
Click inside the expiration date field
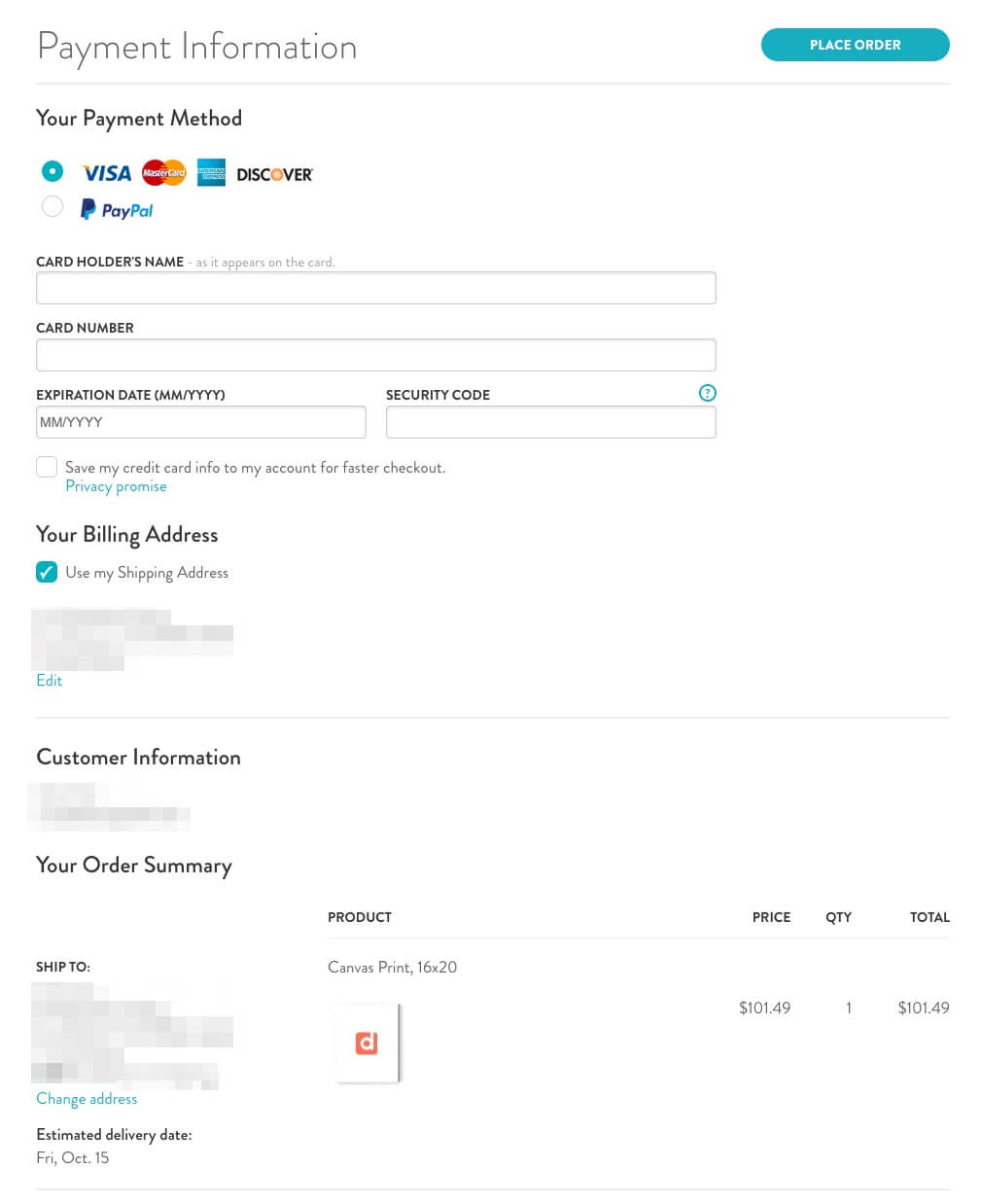(x=200, y=421)
